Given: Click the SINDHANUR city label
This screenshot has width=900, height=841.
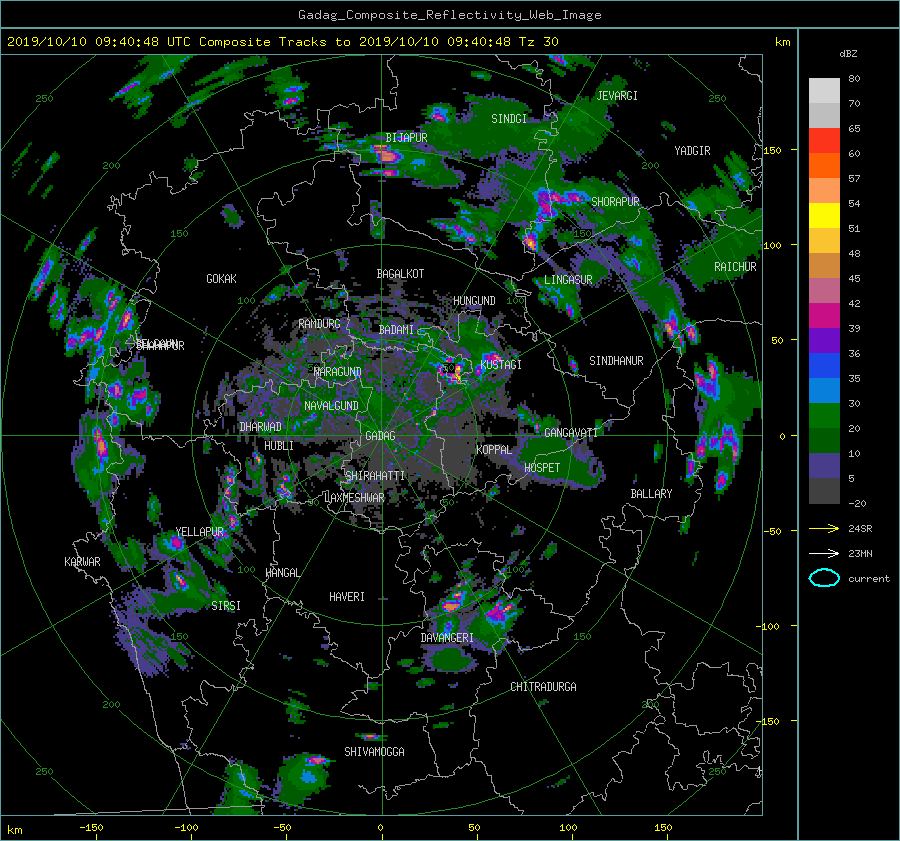Looking at the screenshot, I should point(616,361).
